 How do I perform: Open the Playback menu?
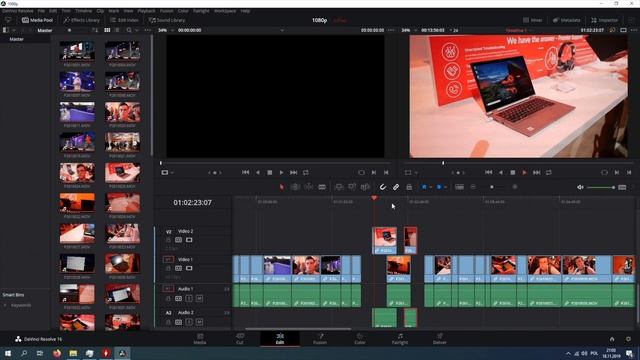coord(146,11)
